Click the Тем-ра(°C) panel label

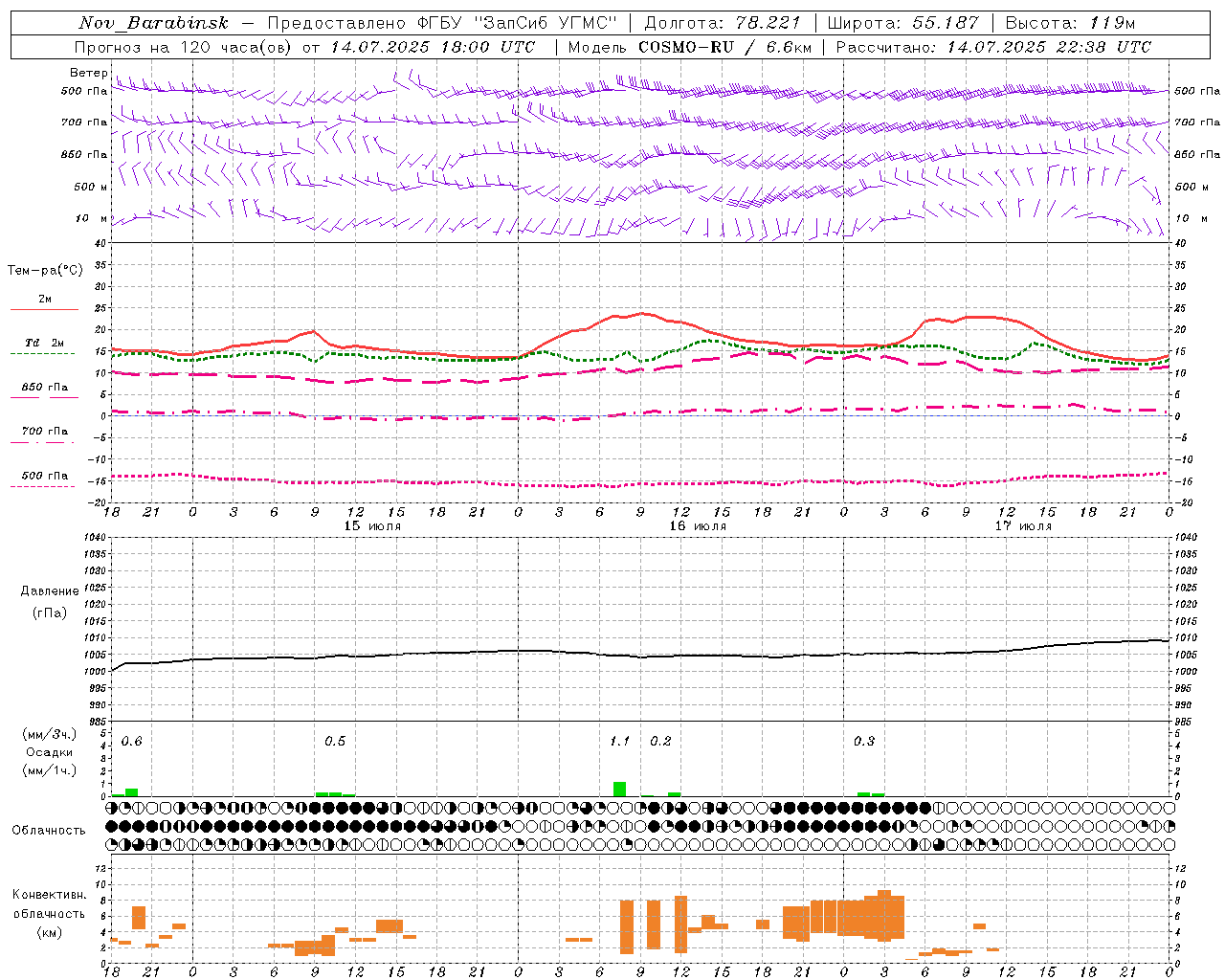pyautogui.click(x=45, y=271)
